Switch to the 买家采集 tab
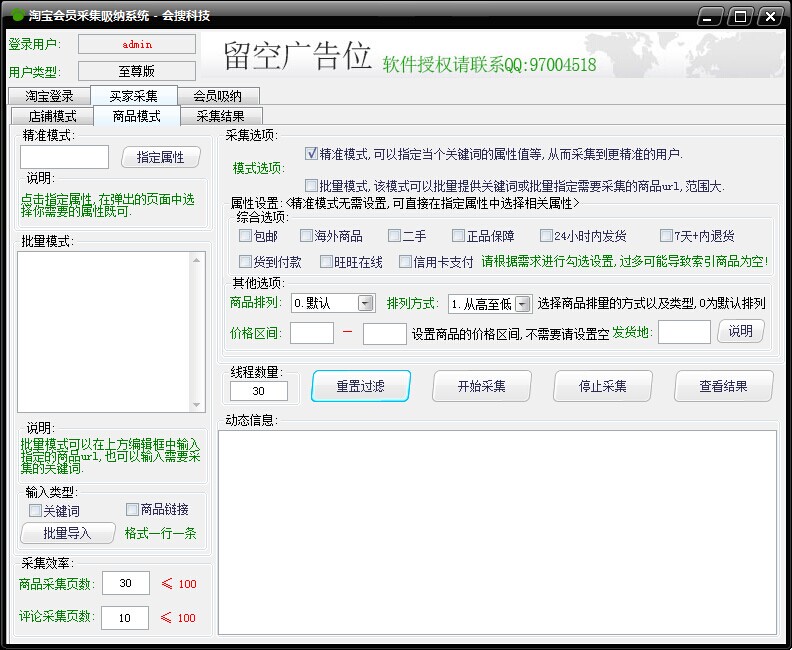This screenshot has width=792, height=650. pyautogui.click(x=134, y=95)
